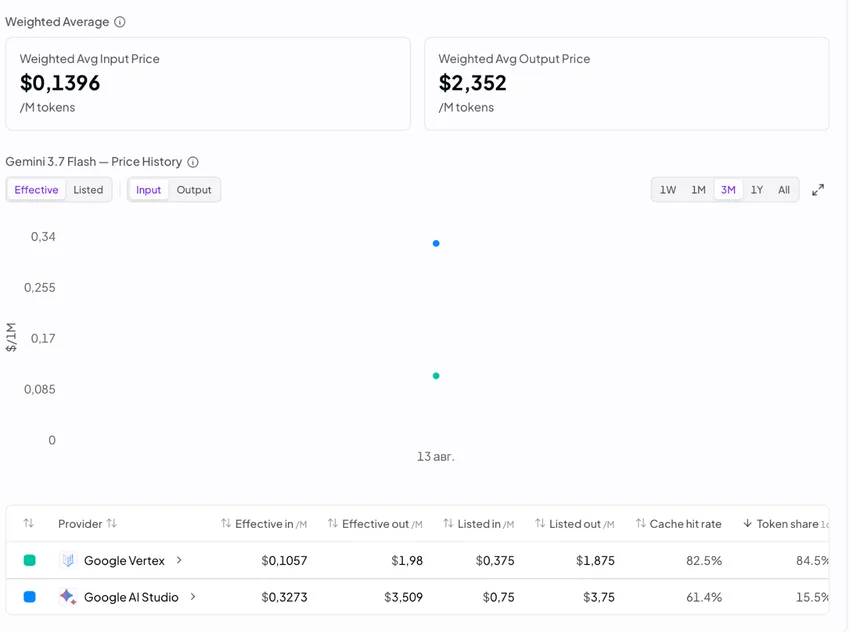
Task: Click Google Vertex cache hit rate 82.5%
Action: point(704,560)
